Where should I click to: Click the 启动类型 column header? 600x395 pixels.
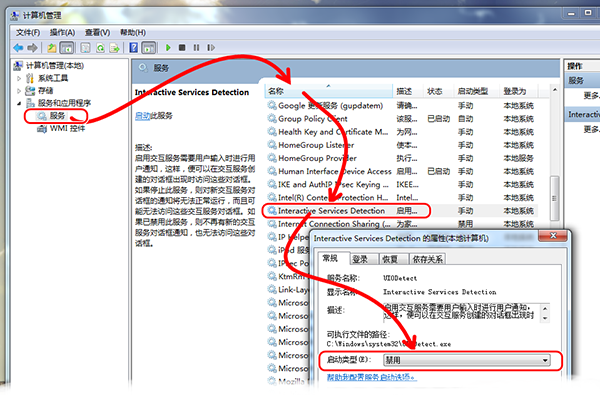pos(476,91)
